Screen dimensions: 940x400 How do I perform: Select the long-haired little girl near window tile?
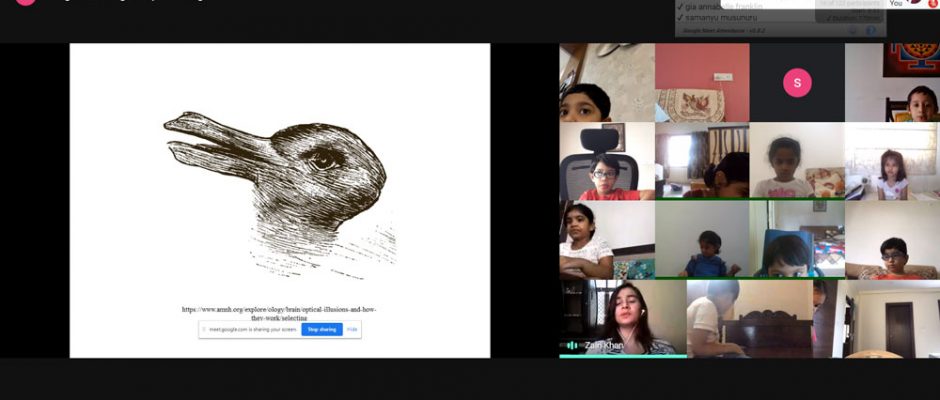[x=893, y=161]
